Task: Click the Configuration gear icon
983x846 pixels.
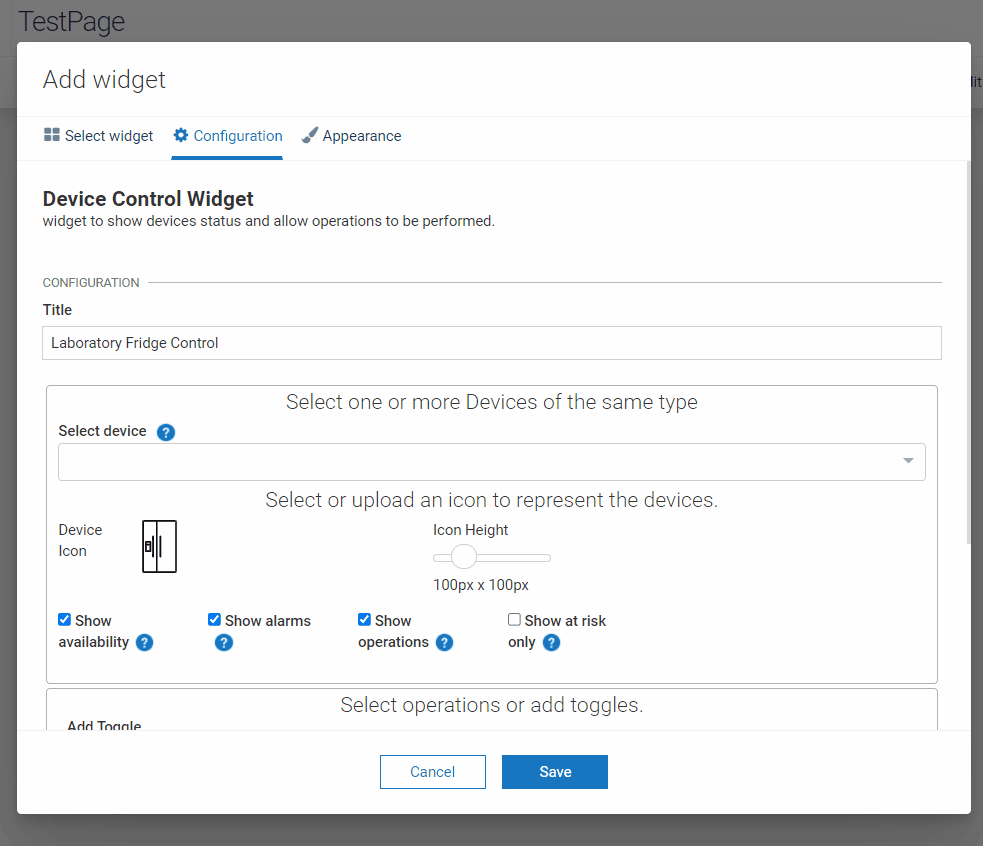Action: coord(181,135)
